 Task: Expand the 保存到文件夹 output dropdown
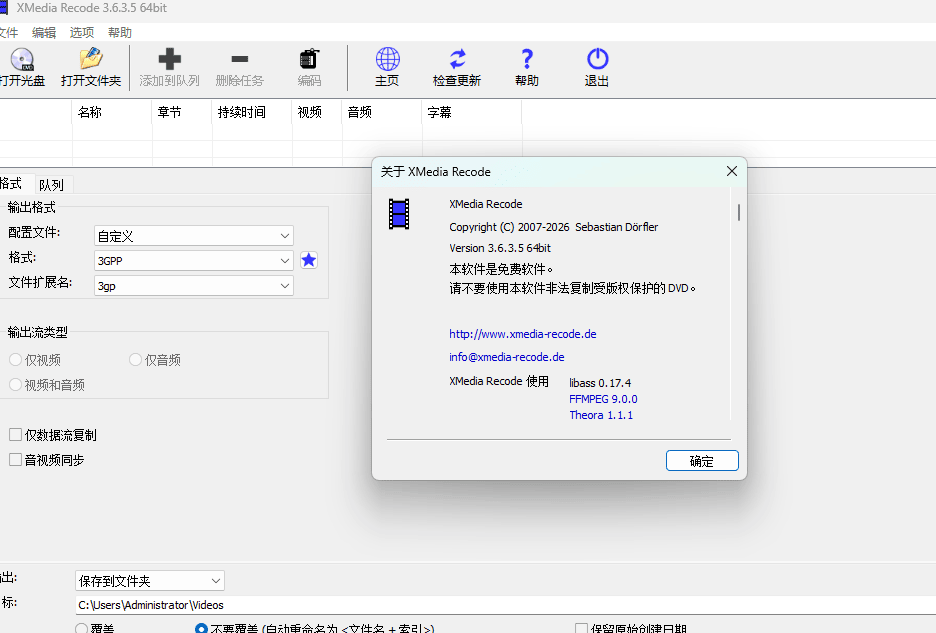tap(150, 580)
